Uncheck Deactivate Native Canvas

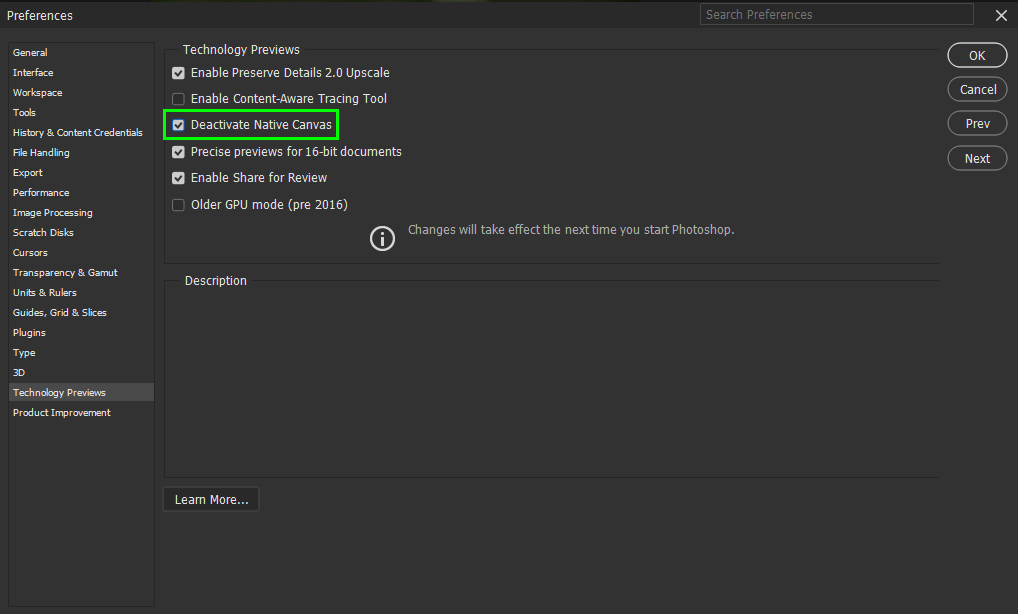pyautogui.click(x=178, y=125)
